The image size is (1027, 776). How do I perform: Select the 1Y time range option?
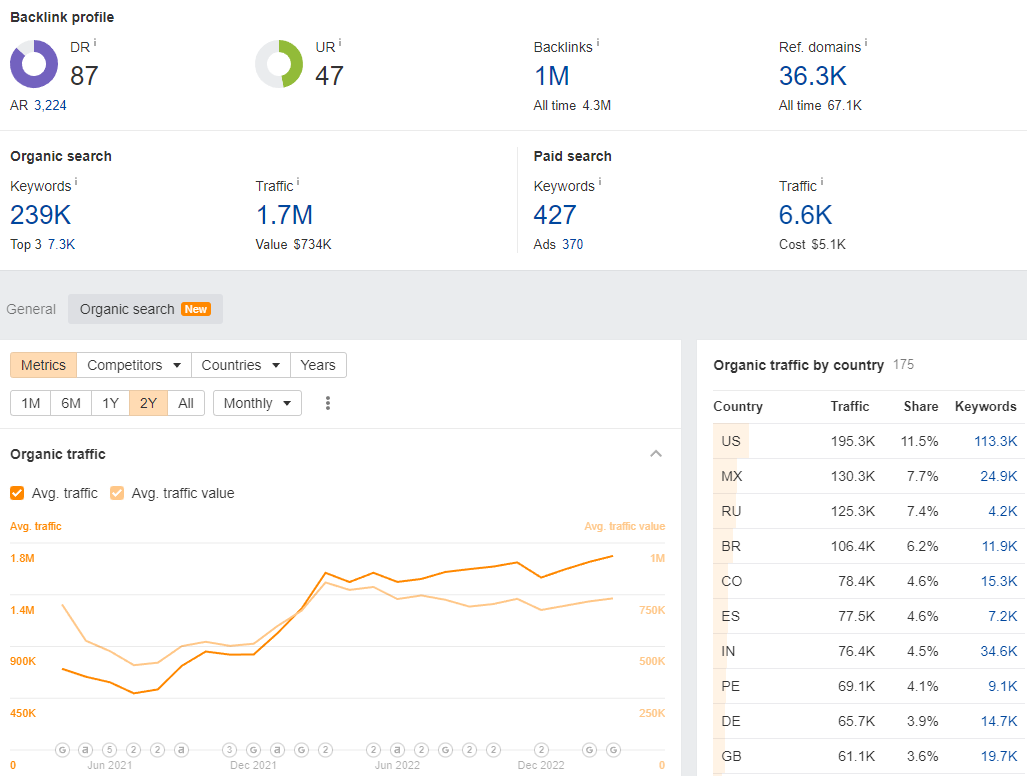pyautogui.click(x=110, y=403)
